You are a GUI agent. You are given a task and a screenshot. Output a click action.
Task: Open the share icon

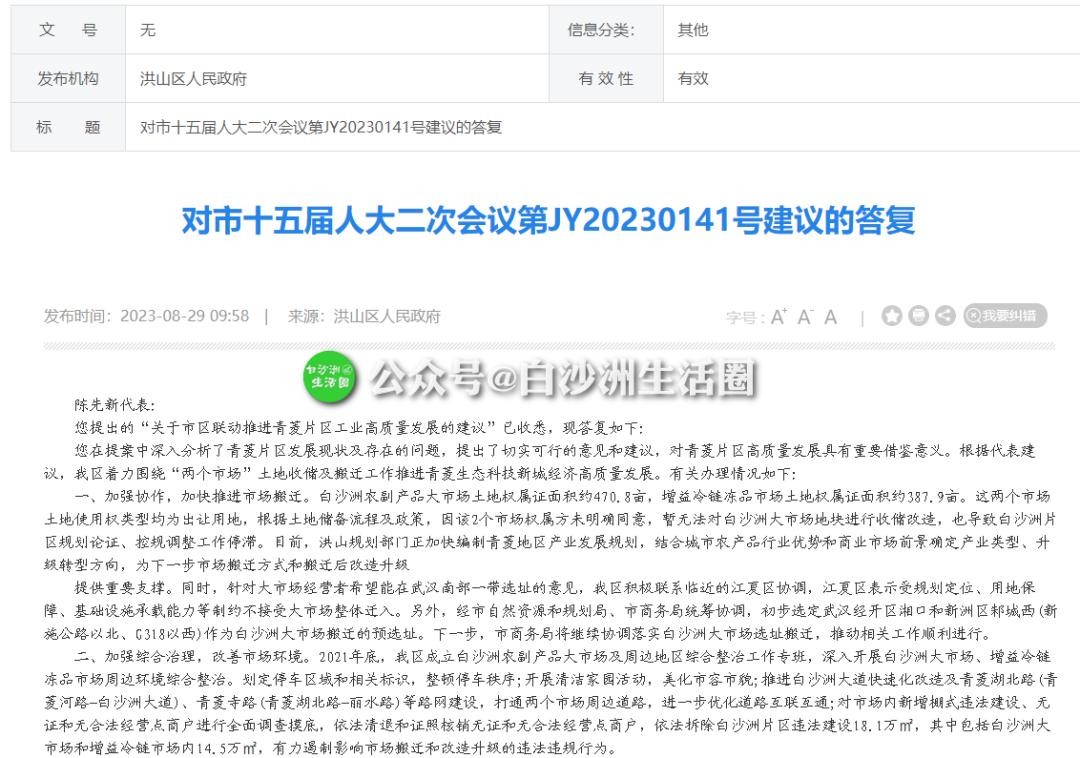pos(944,316)
